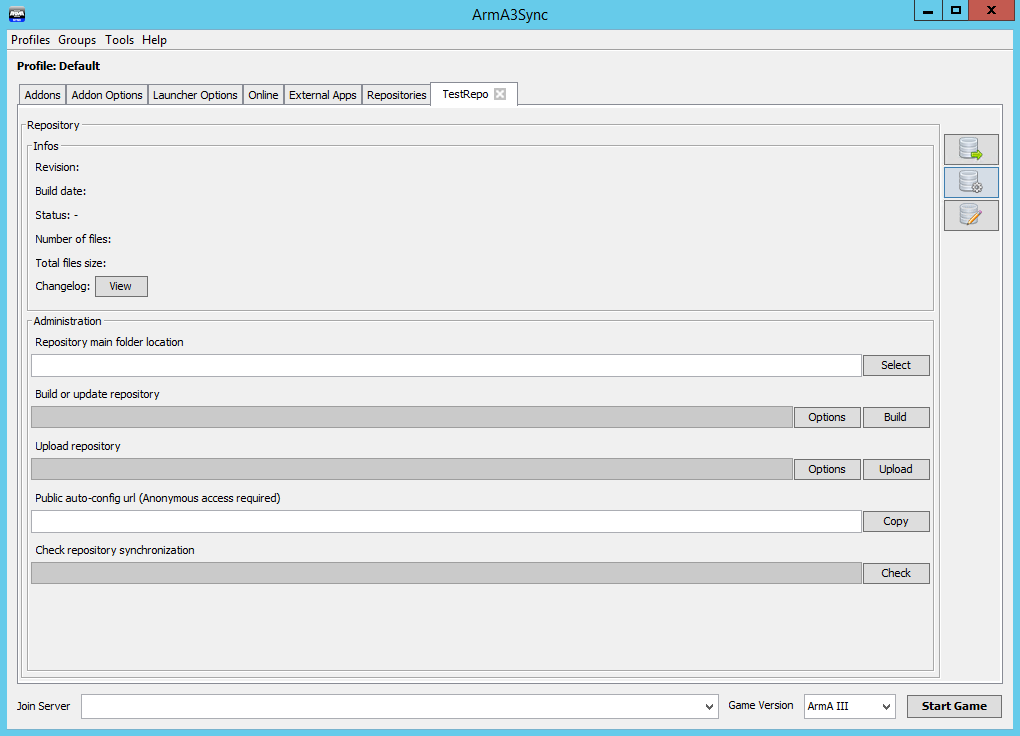Expand the Join Server dropdown
This screenshot has height=736, width=1020.
pyautogui.click(x=709, y=707)
